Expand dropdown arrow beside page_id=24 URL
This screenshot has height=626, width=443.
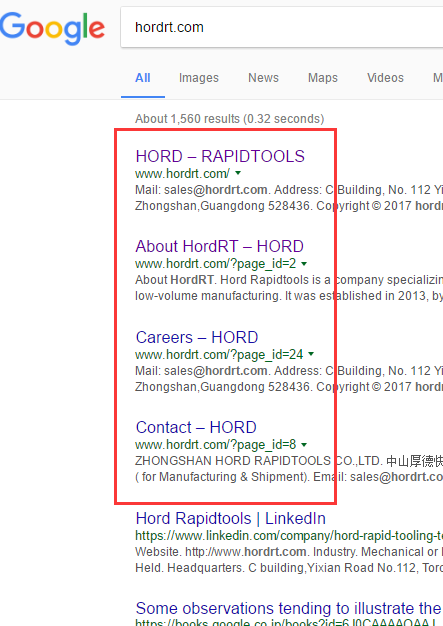[311, 354]
